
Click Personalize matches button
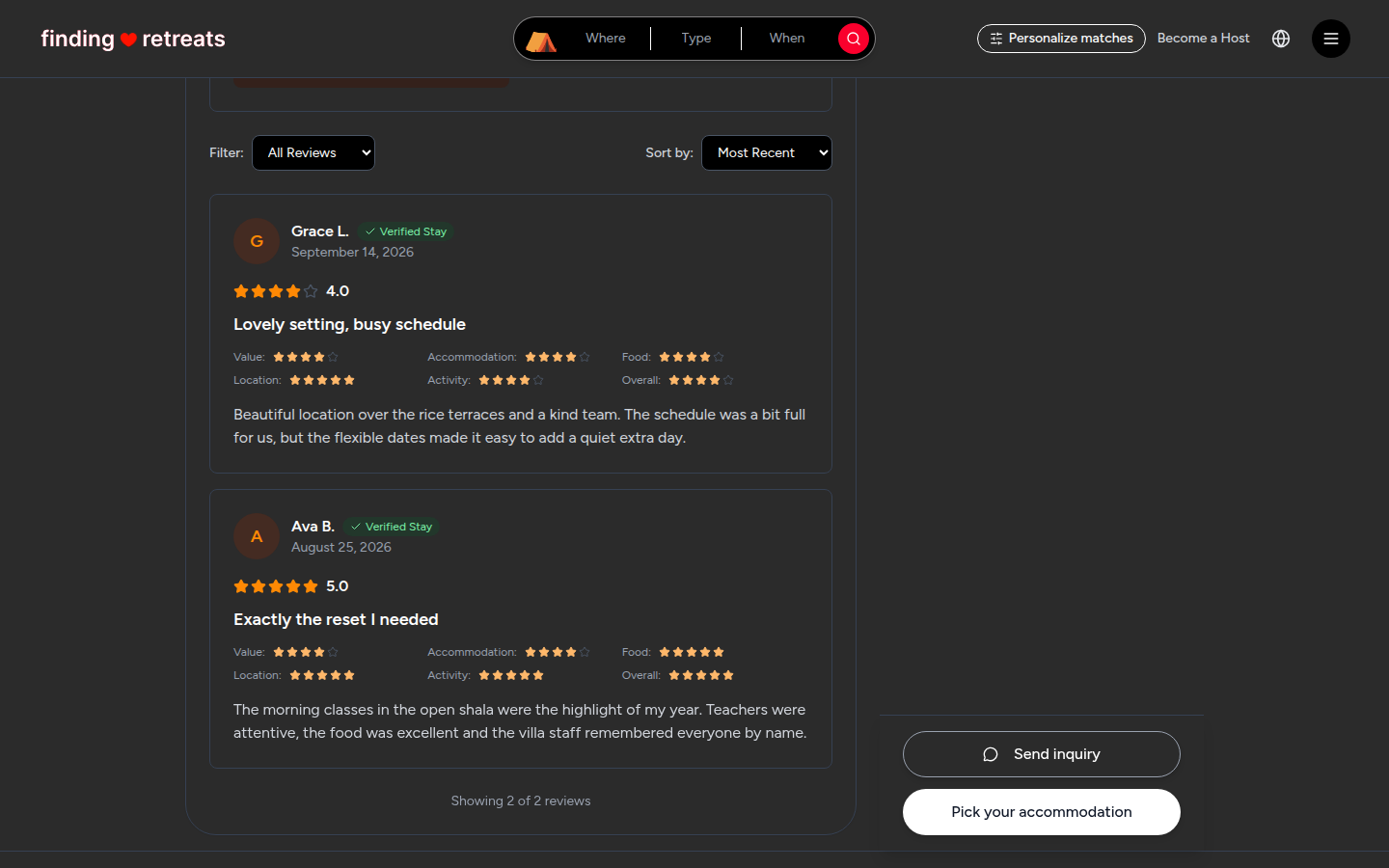[1061, 39]
